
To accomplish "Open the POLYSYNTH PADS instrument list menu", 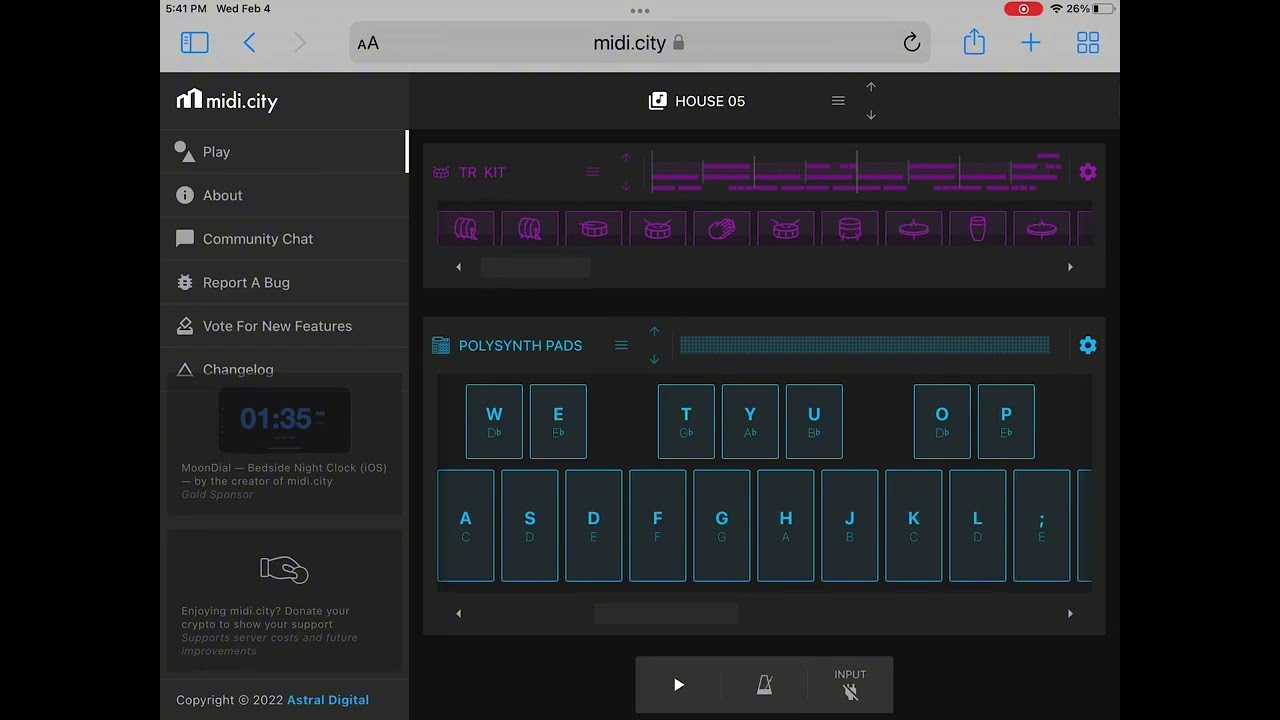I will pos(621,345).
